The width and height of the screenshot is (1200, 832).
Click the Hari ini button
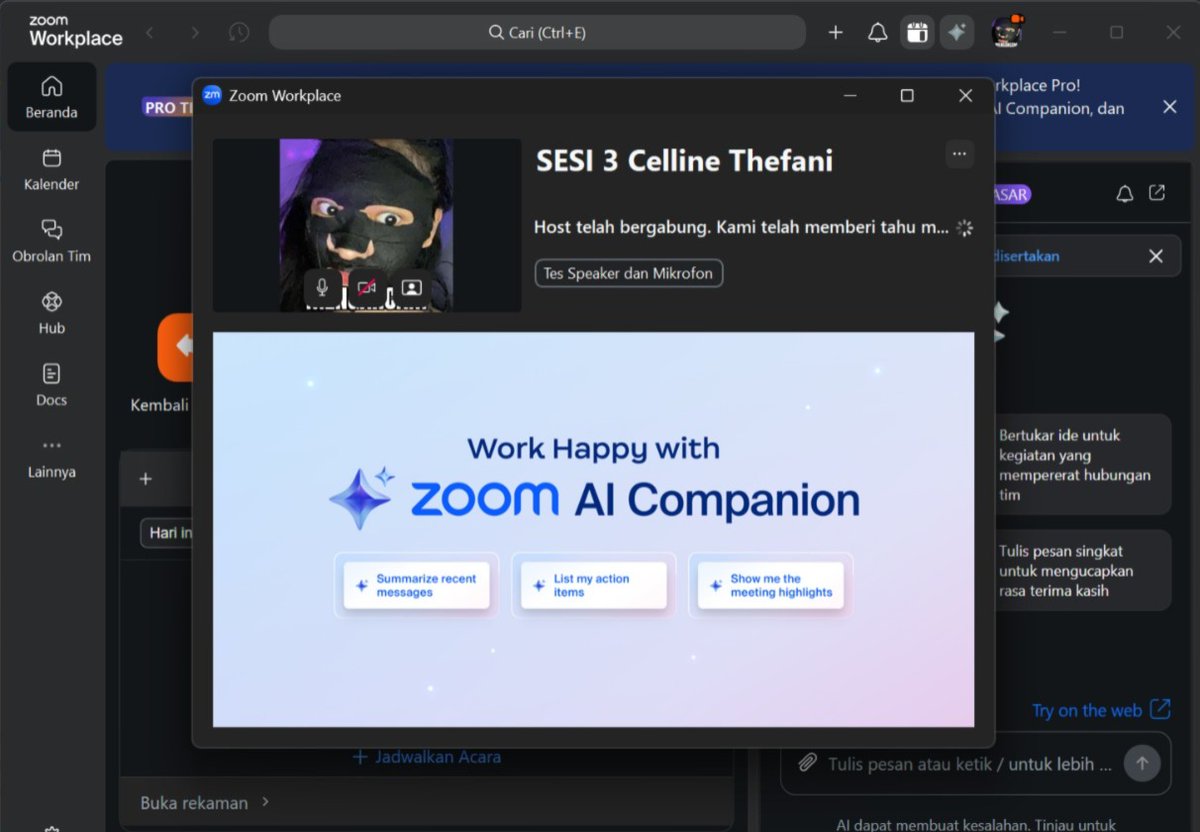coord(168,533)
